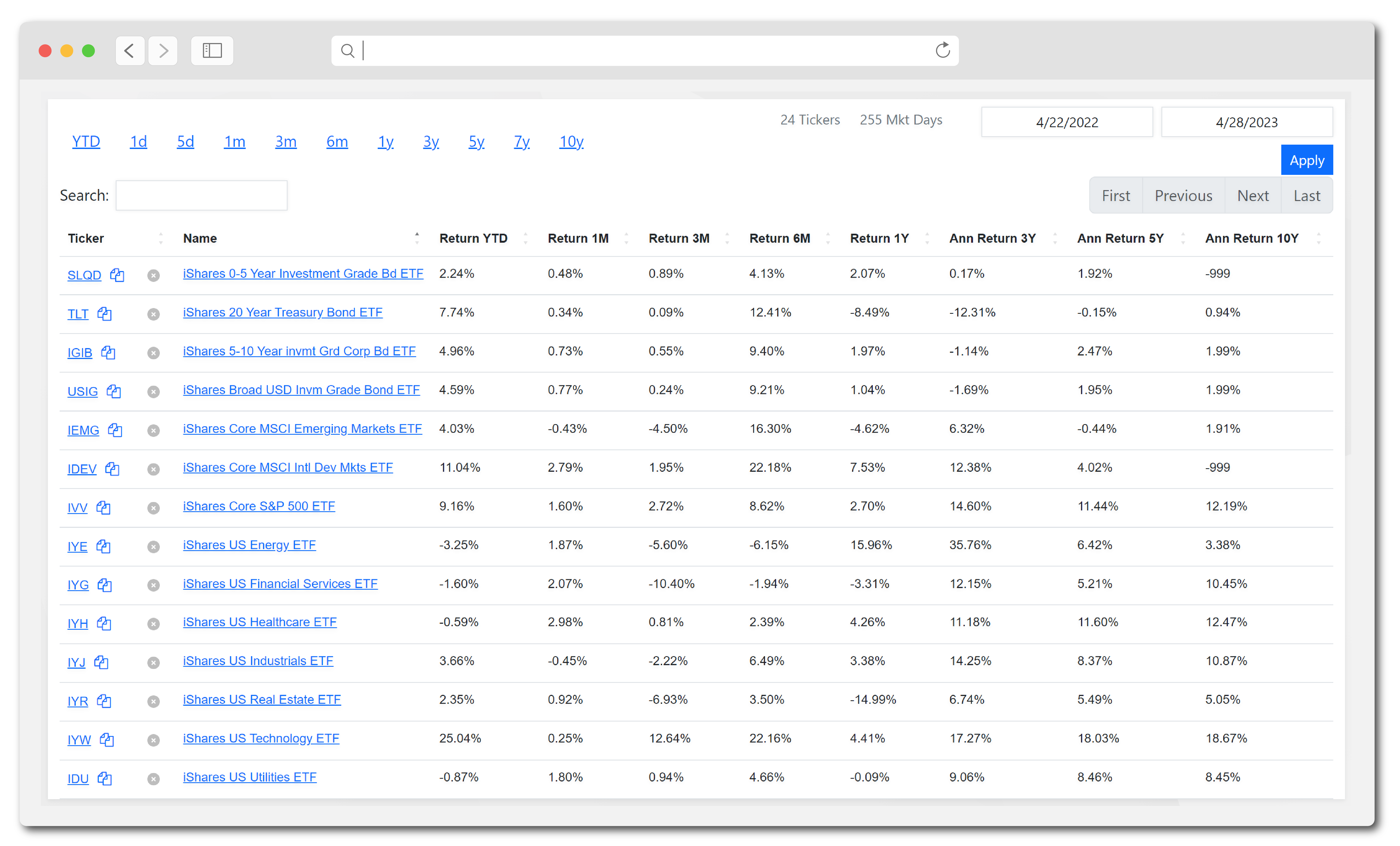Remove the IDEV row with its x icon
1400x846 pixels.
(153, 469)
